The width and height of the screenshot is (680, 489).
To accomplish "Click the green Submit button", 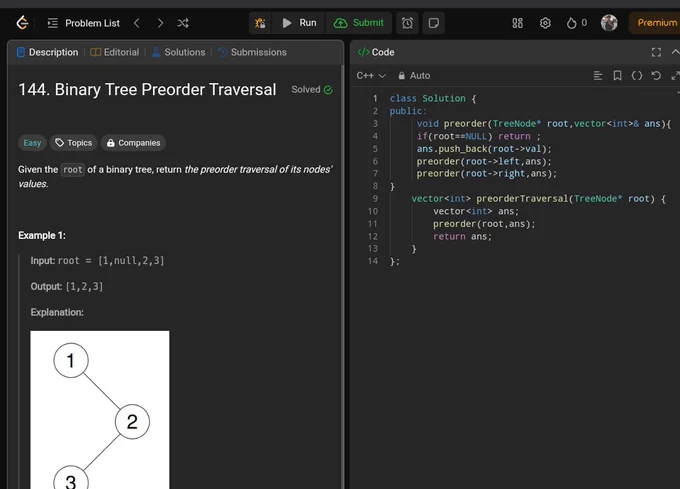I will tap(359, 23).
